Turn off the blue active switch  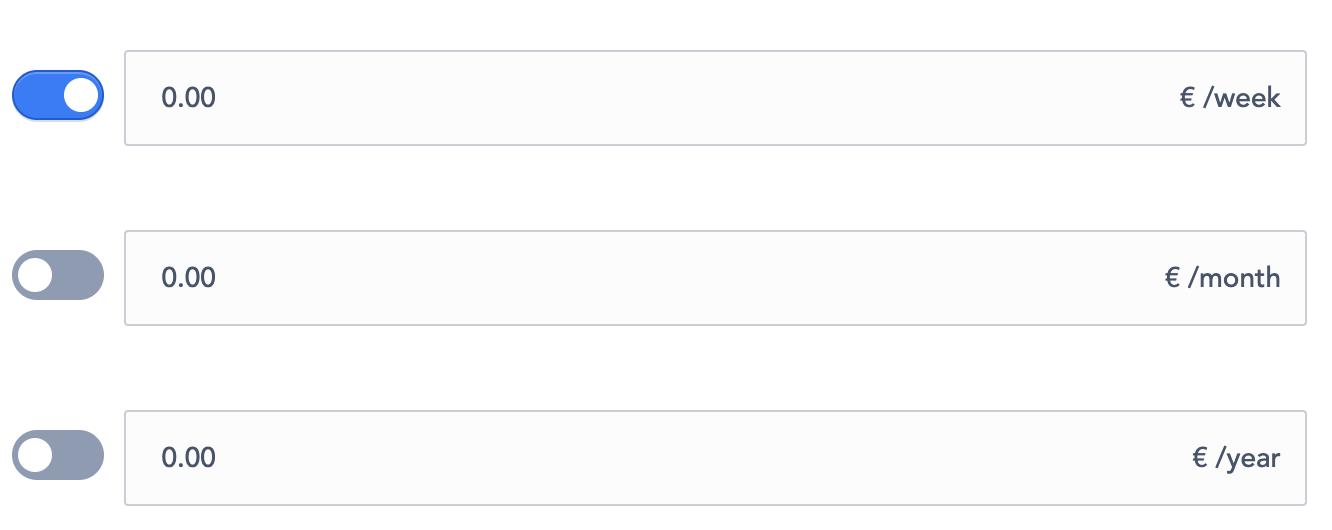(58, 96)
